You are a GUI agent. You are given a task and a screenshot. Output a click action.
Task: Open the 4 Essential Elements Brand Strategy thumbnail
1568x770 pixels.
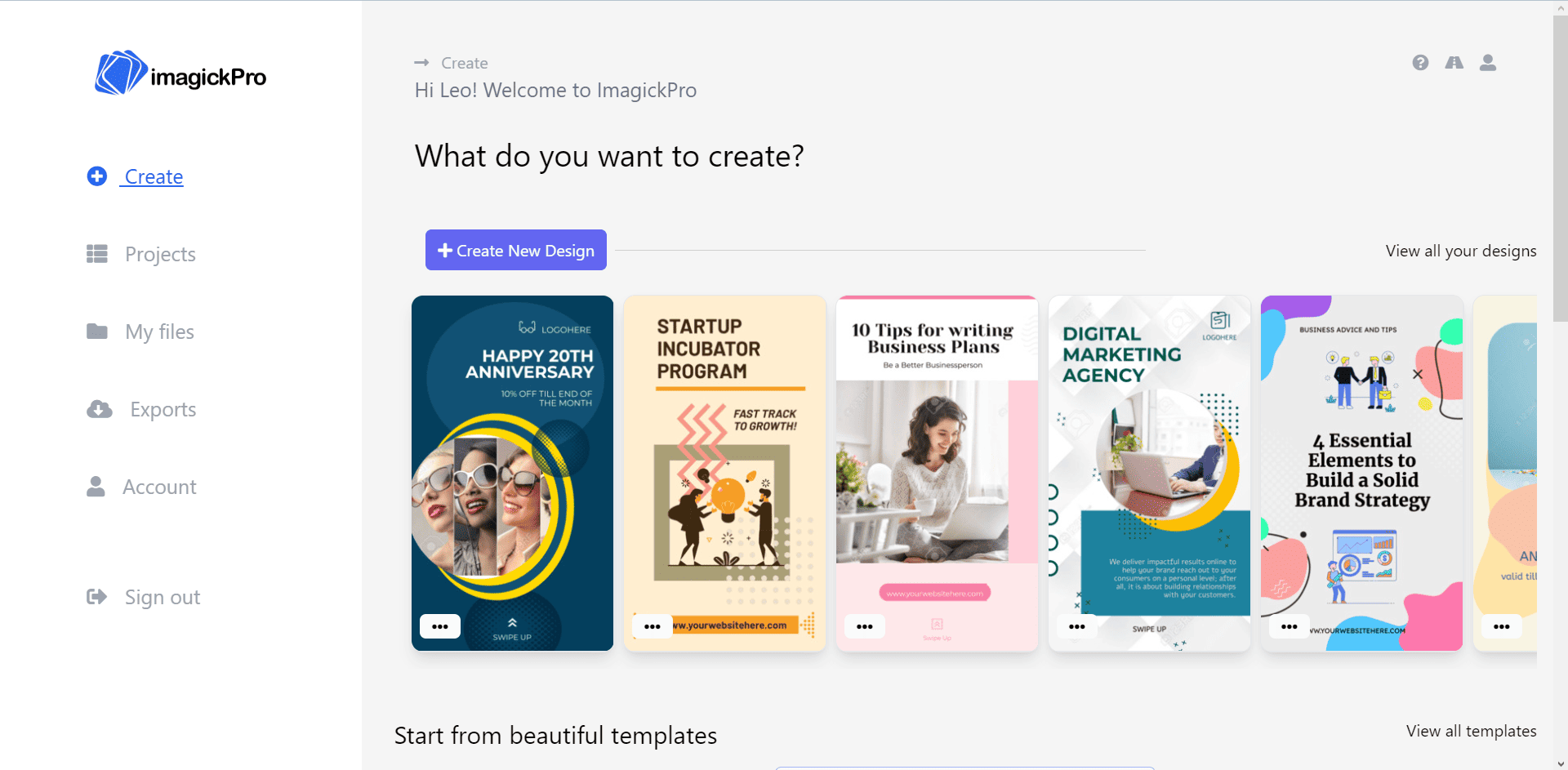(x=1361, y=472)
